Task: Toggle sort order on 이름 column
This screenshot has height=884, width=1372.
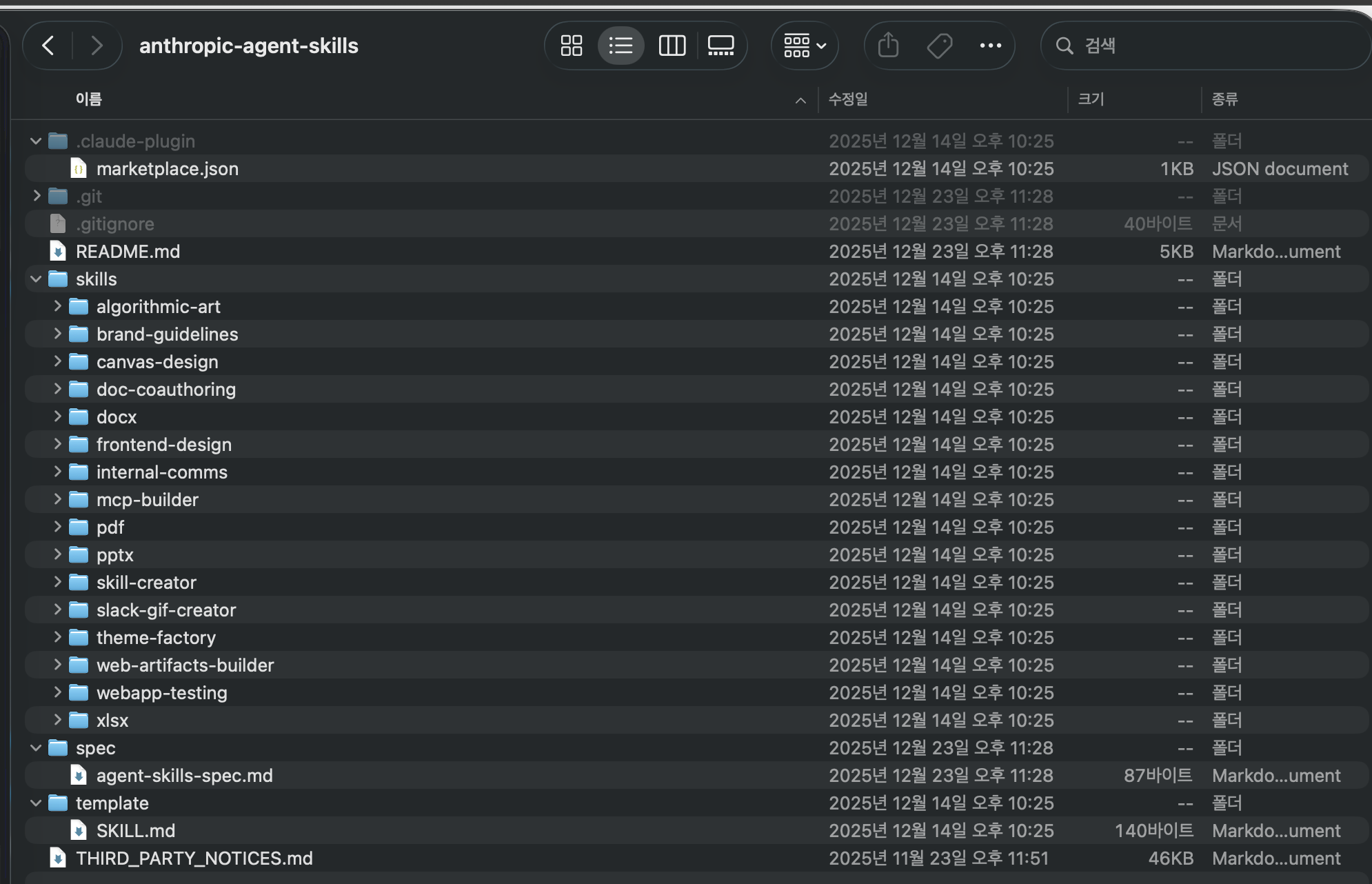Action: 89,99
